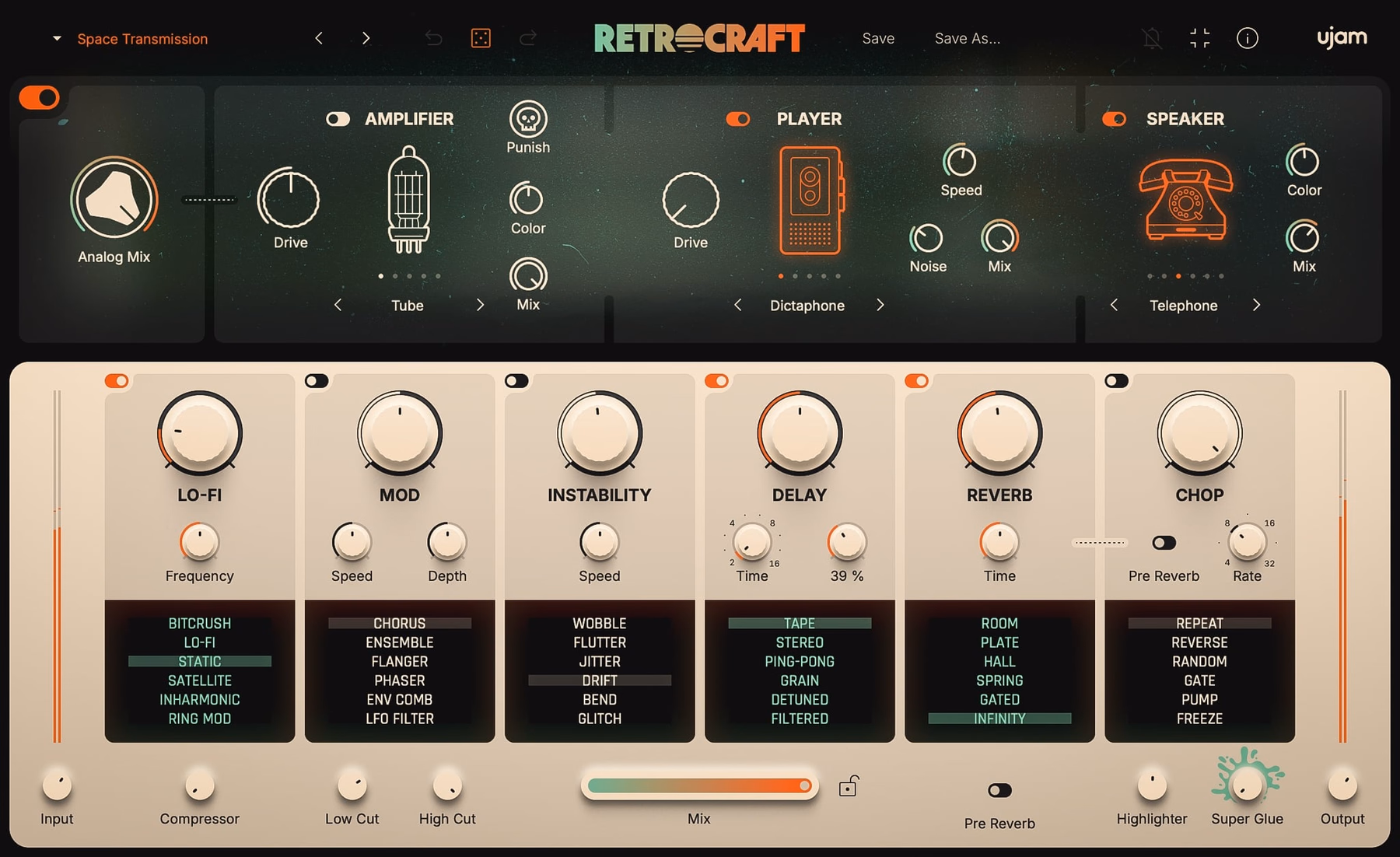Screen dimensions: 1400x857
Task: Click the LO-FI Frequency knob
Action: (x=200, y=541)
